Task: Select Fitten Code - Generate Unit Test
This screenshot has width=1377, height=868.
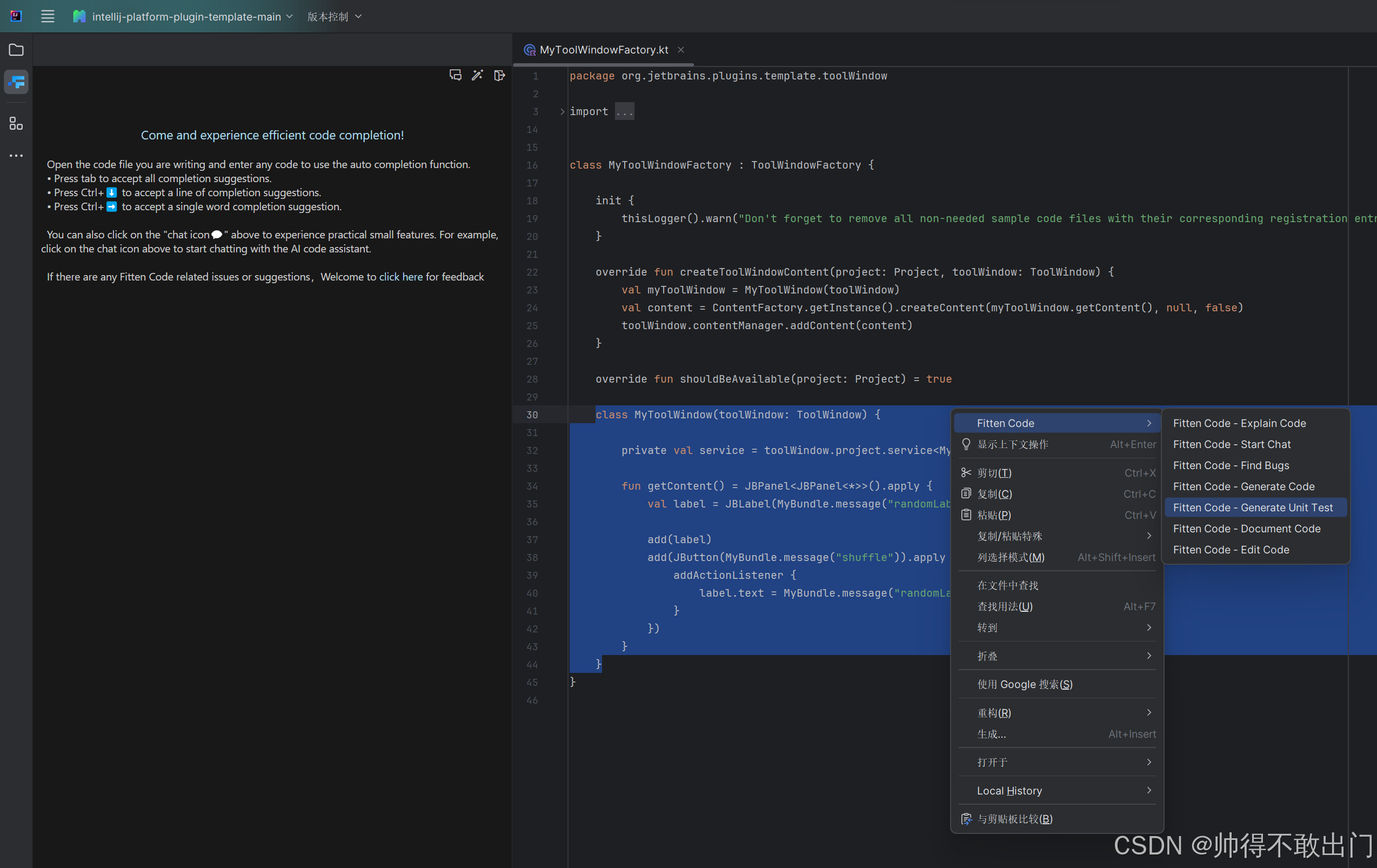Action: (x=1256, y=508)
